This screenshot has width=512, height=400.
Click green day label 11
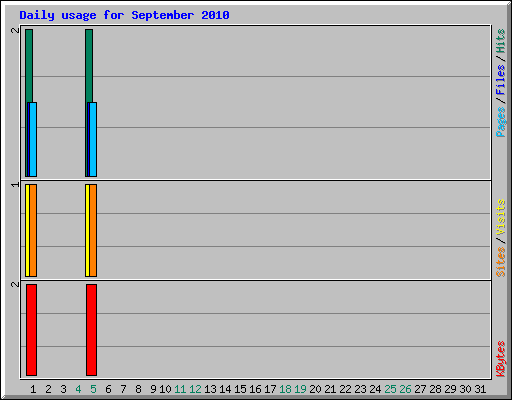click(180, 389)
